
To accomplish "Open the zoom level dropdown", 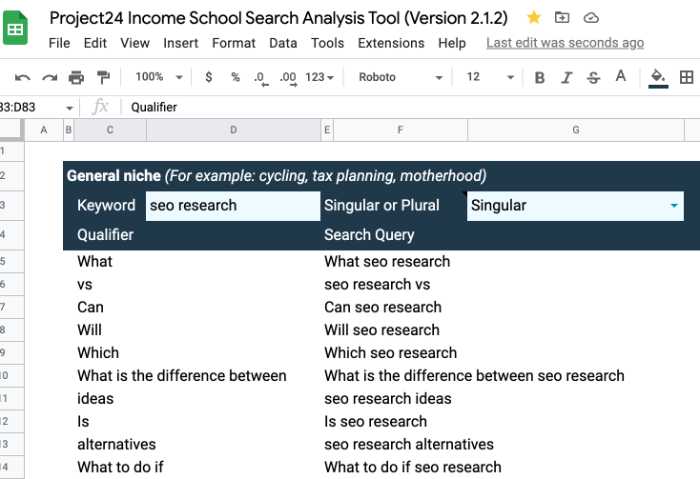I will [x=159, y=77].
